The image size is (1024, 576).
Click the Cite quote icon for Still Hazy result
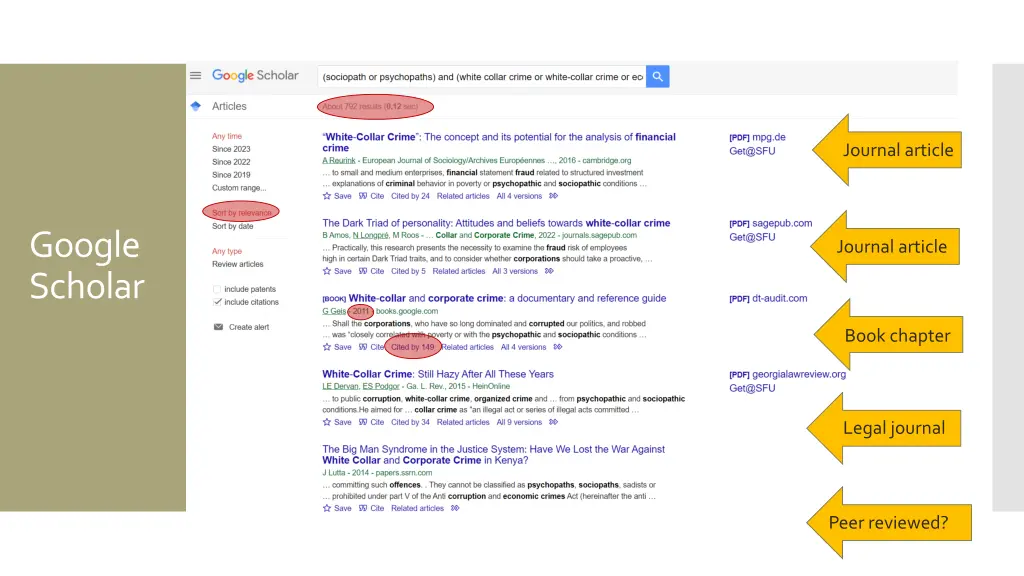pos(362,422)
